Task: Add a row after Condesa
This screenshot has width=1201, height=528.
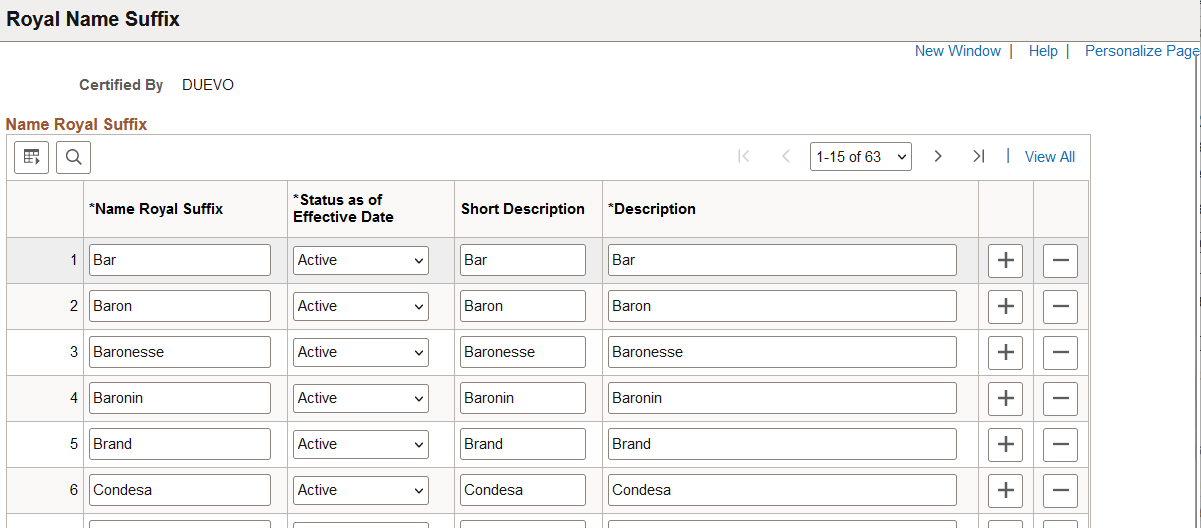Action: point(1006,490)
